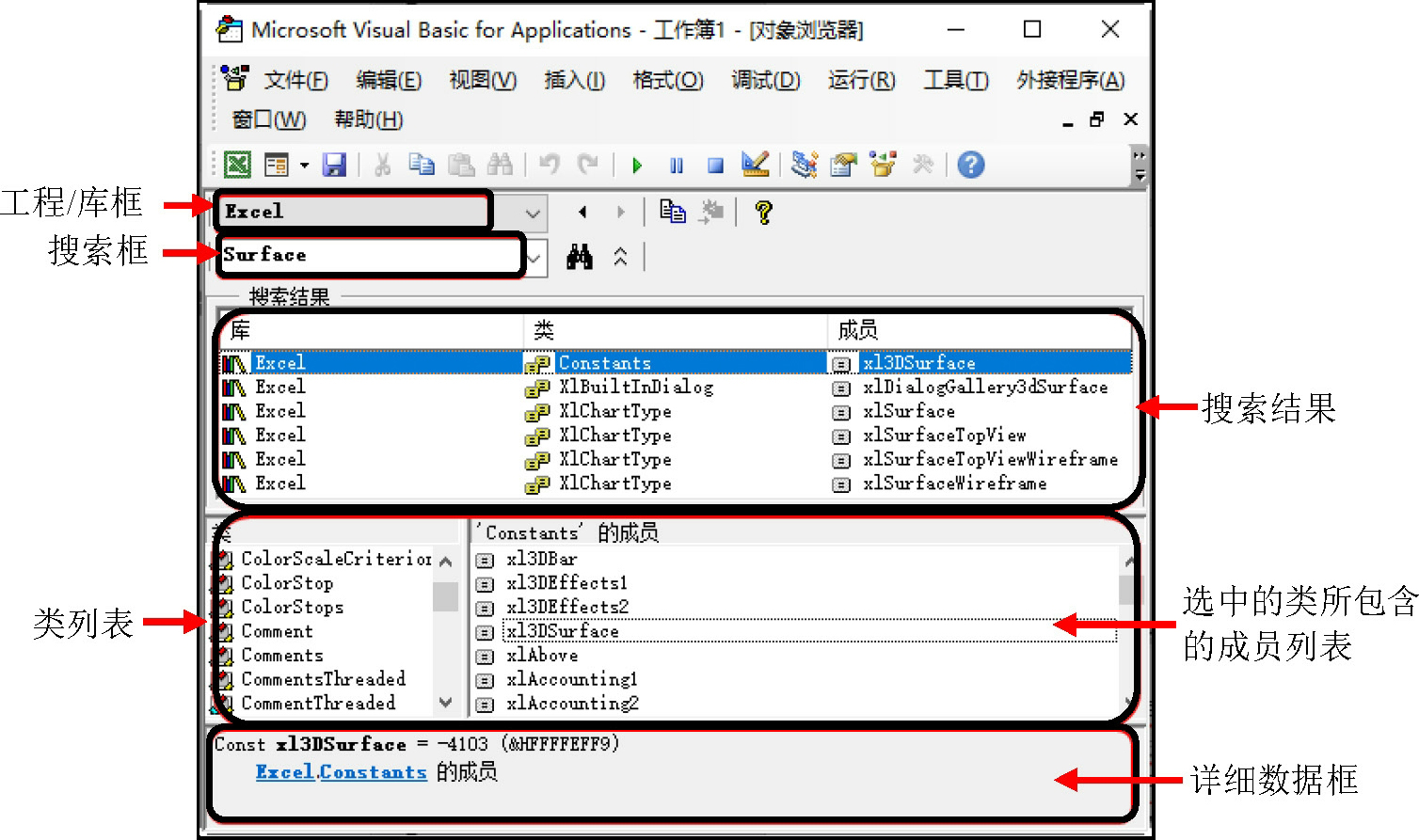Click the Constants link in details pane
The width and height of the screenshot is (1419, 840).
[373, 772]
